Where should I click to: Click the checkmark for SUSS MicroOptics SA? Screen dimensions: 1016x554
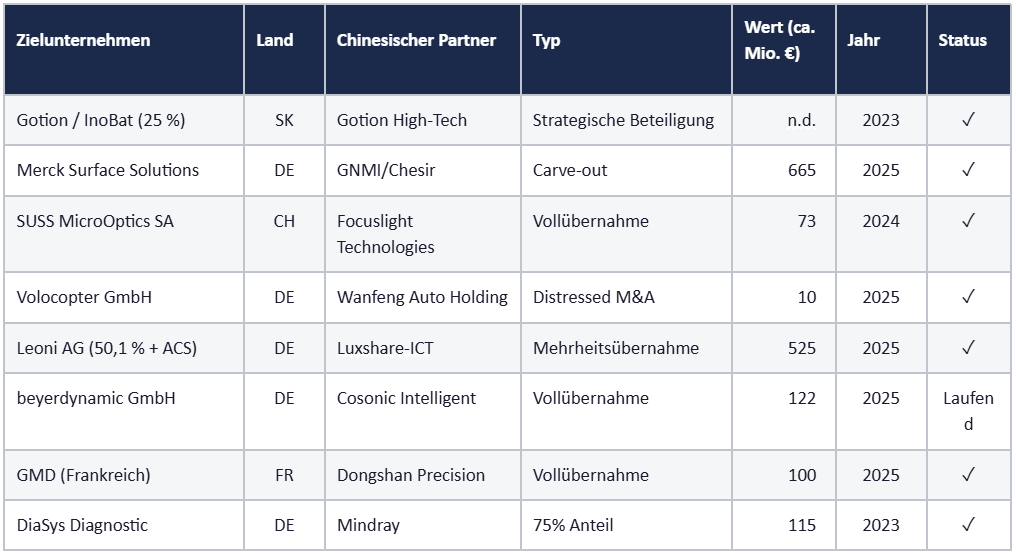click(968, 221)
